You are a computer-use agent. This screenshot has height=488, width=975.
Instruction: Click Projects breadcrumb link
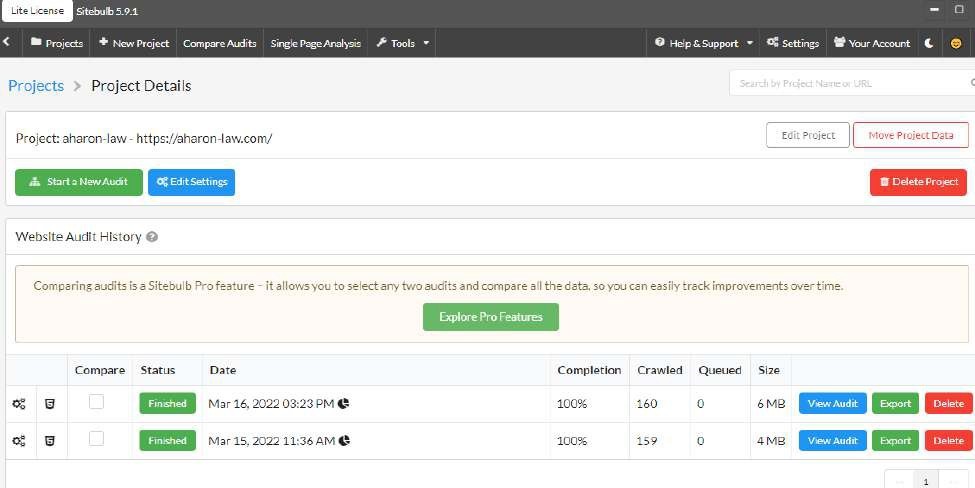pos(36,86)
